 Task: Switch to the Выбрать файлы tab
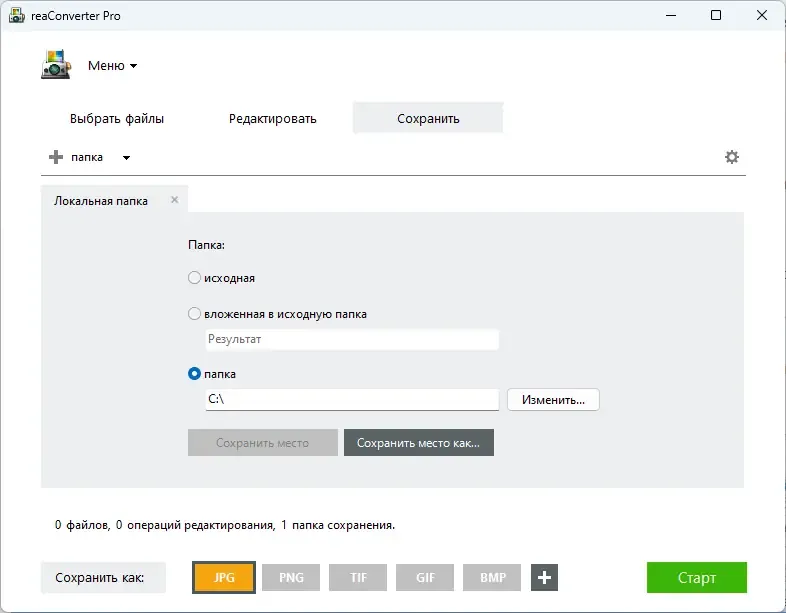coord(117,119)
